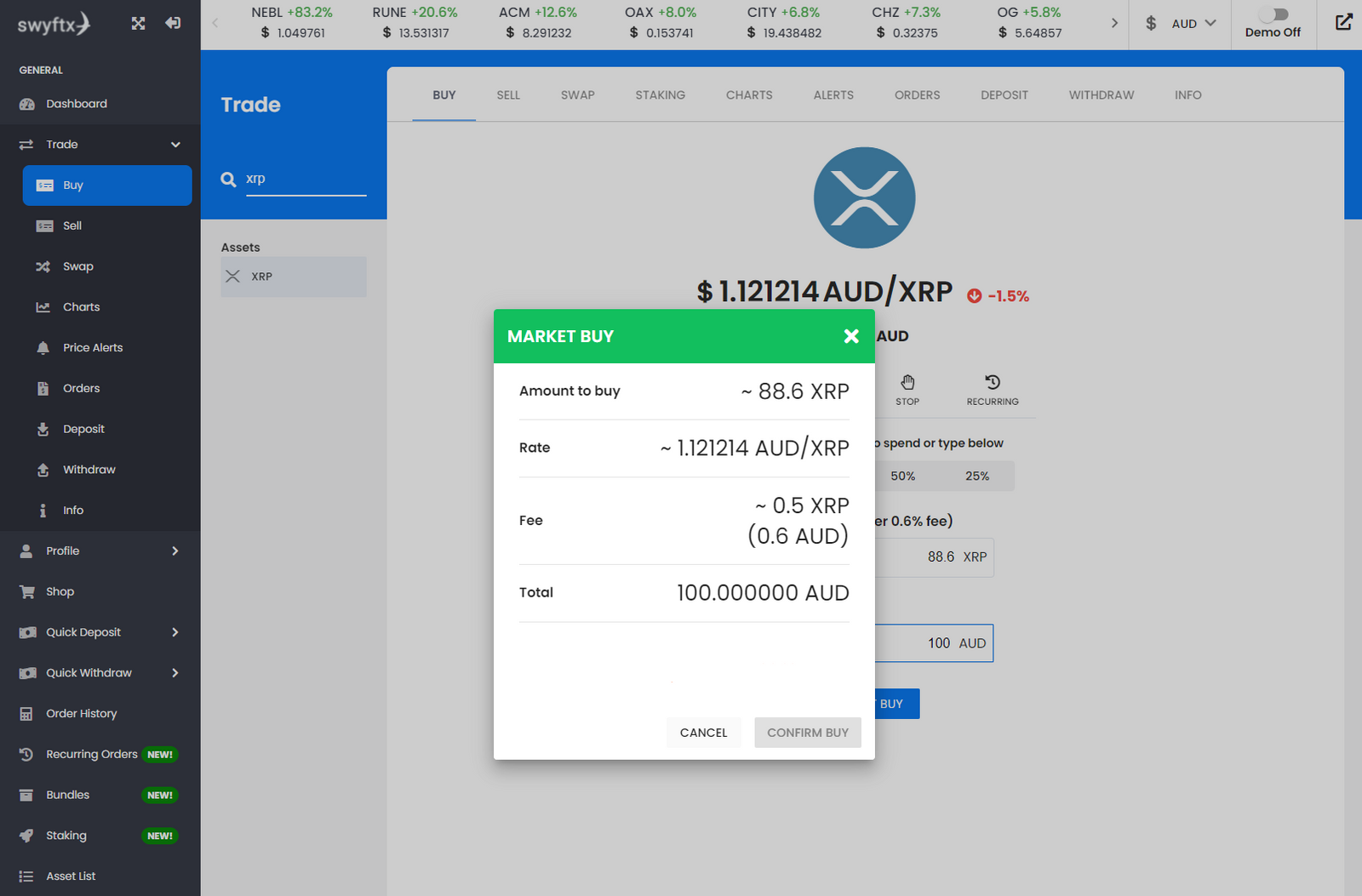The width and height of the screenshot is (1362, 896).
Task: Click the 100 AUD amount field
Action: 934,643
